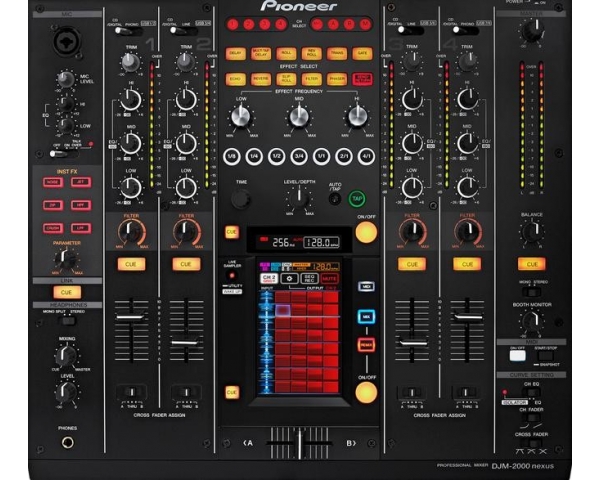Viewport: 600px width, 480px height.
Task: Select the REV ROLL effect button
Action: 311,54
